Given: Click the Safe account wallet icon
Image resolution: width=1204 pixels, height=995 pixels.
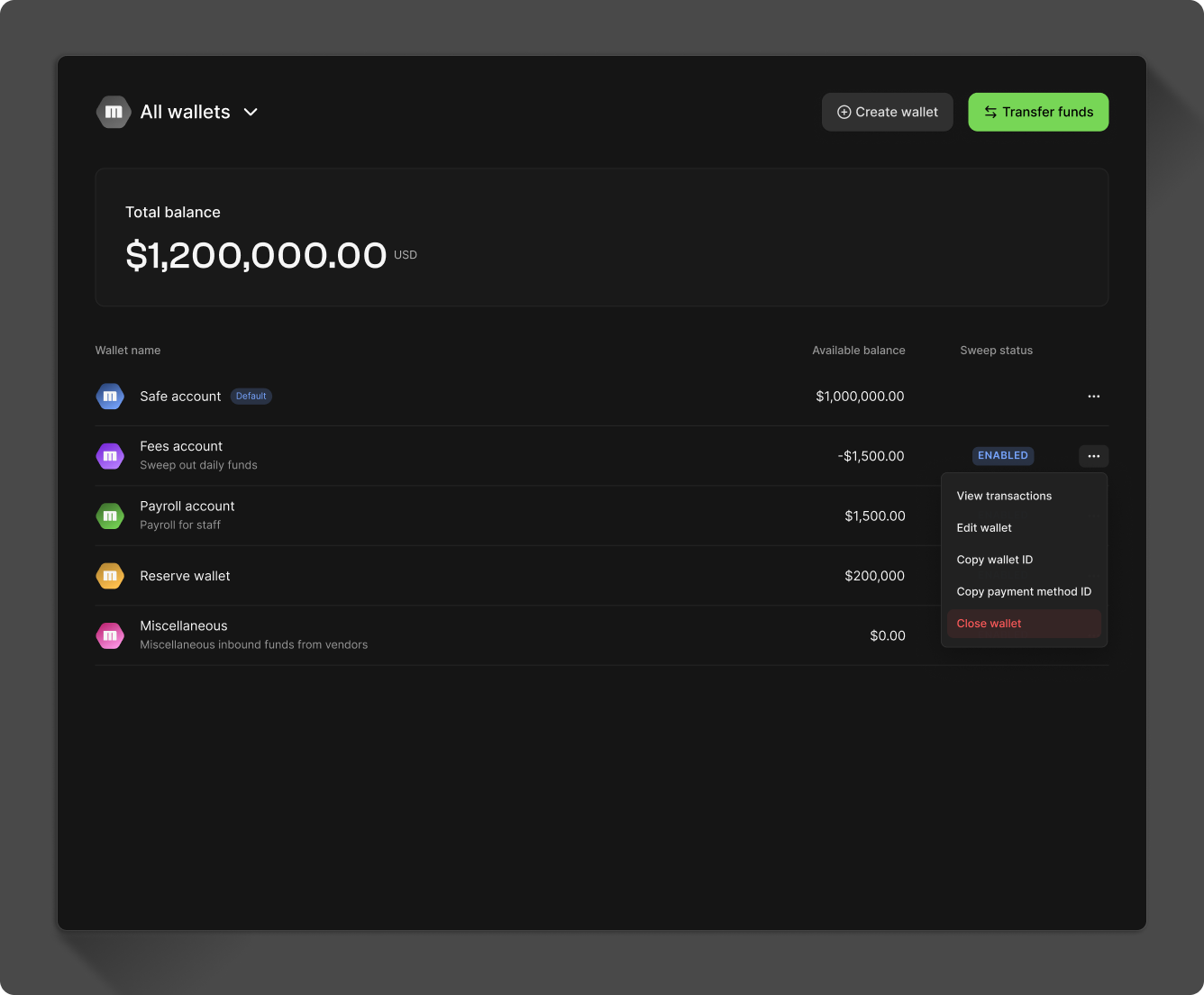Looking at the screenshot, I should (x=109, y=396).
